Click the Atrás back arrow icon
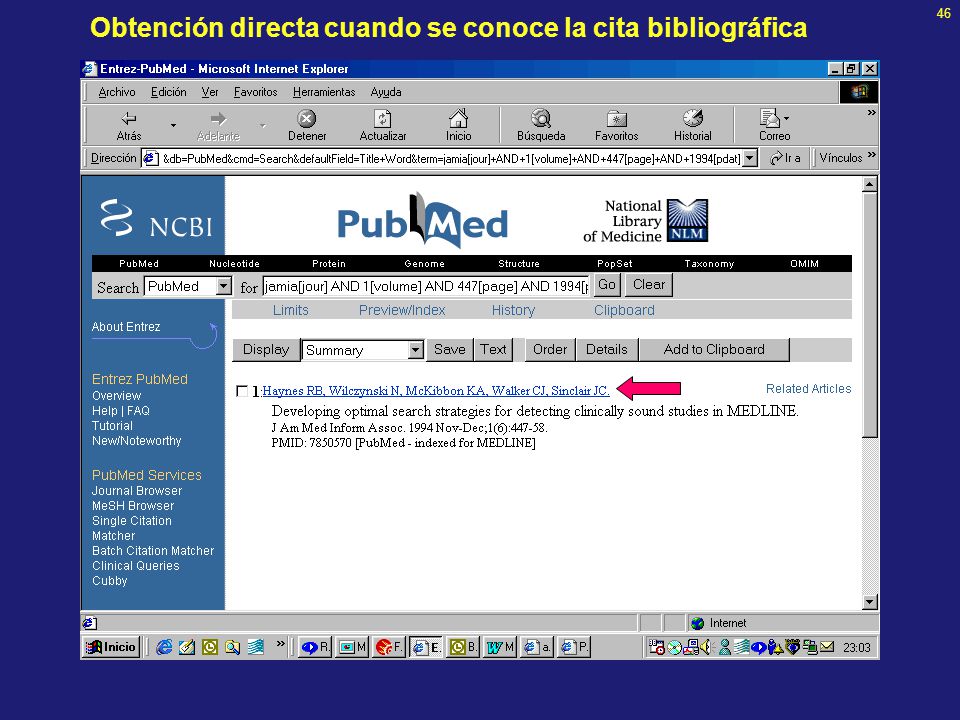The width and height of the screenshot is (960, 720). (x=129, y=118)
